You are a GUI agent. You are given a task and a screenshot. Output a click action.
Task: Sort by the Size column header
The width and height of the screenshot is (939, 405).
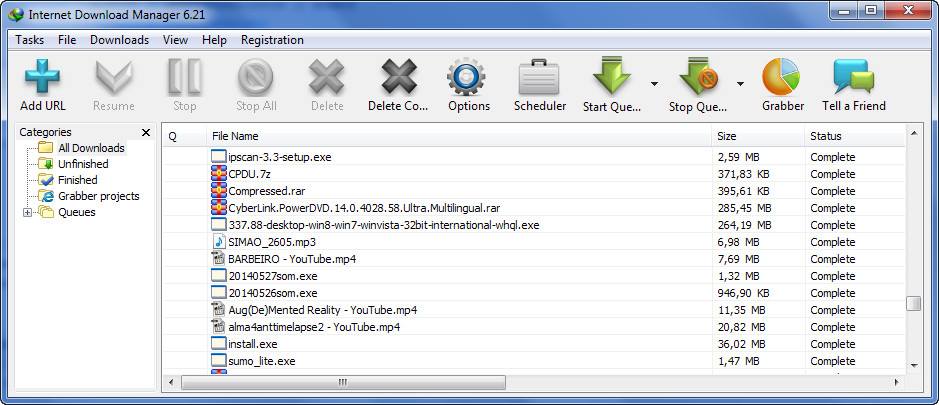point(758,136)
